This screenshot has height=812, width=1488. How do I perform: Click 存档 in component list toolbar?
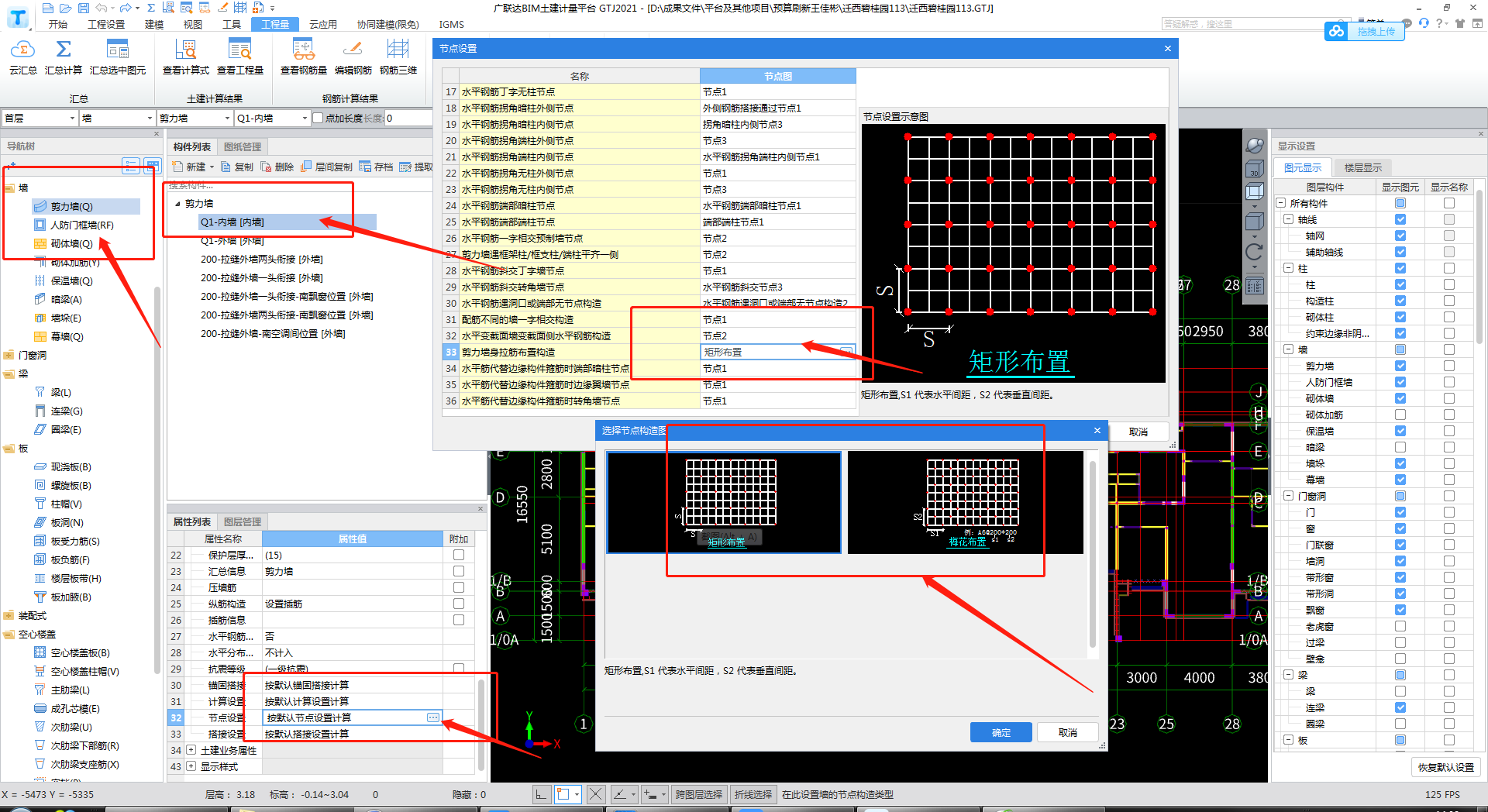(377, 167)
